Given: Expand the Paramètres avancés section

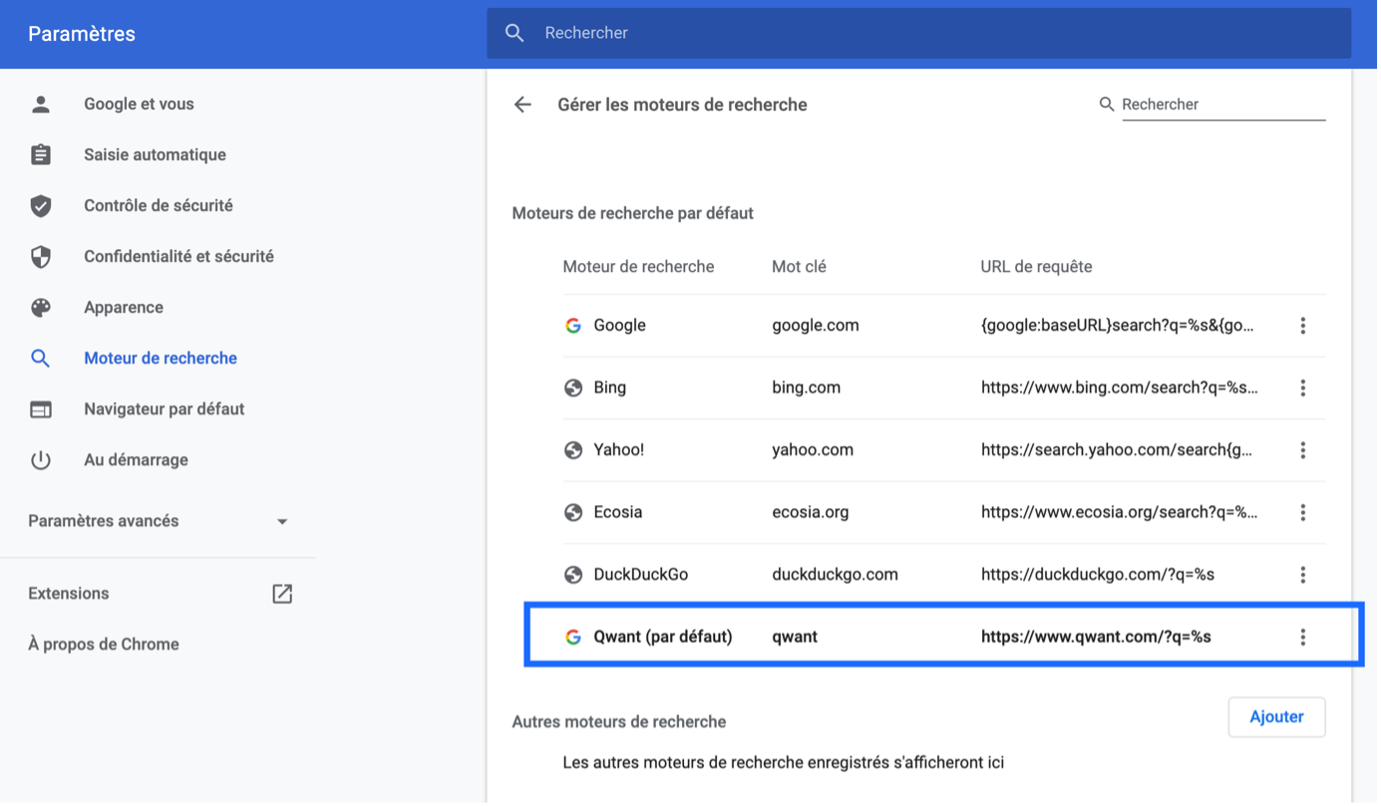Looking at the screenshot, I should pyautogui.click(x=282, y=521).
